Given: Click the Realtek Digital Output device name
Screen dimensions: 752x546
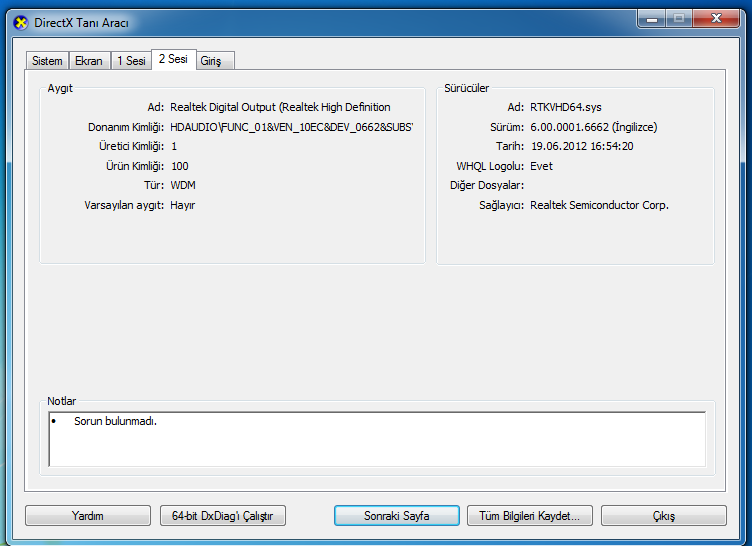Looking at the screenshot, I should 280,107.
